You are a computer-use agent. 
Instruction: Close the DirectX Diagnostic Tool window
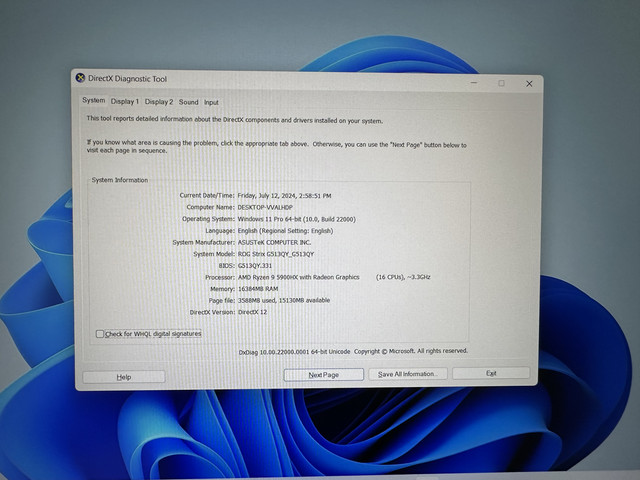[x=529, y=84]
